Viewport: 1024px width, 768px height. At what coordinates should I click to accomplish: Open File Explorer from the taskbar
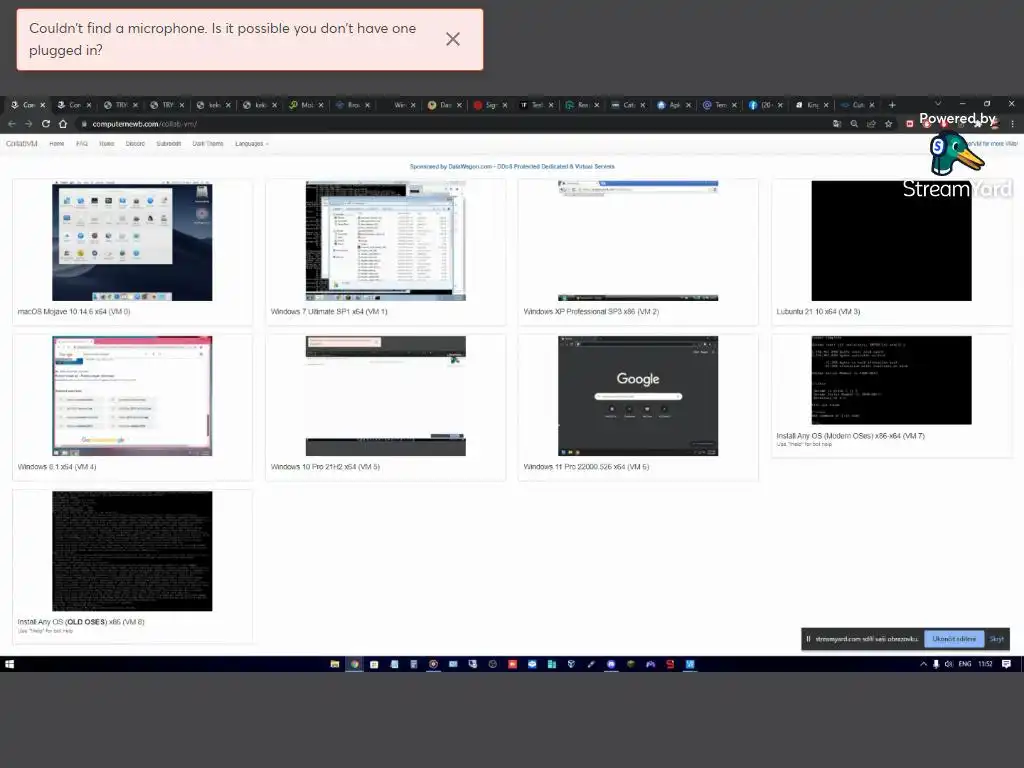335,664
